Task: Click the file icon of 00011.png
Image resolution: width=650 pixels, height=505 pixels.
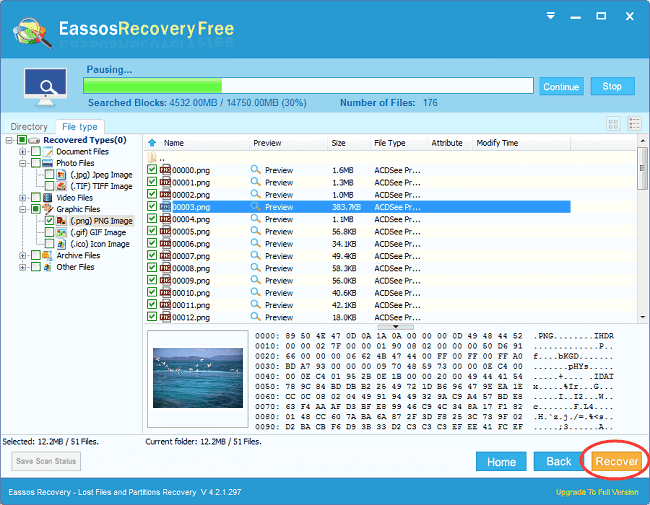Action: coord(165,305)
